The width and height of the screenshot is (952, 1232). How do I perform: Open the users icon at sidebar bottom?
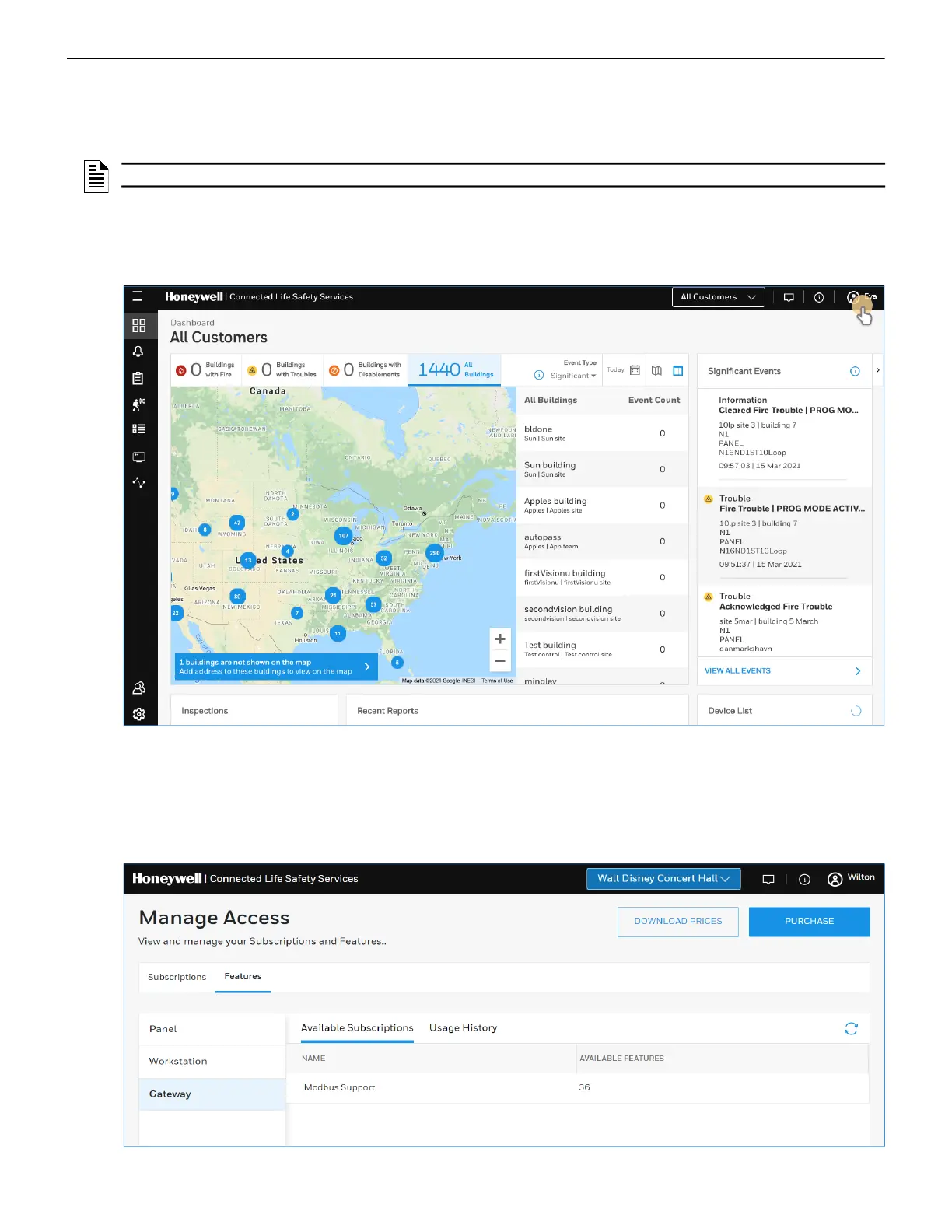(x=139, y=688)
